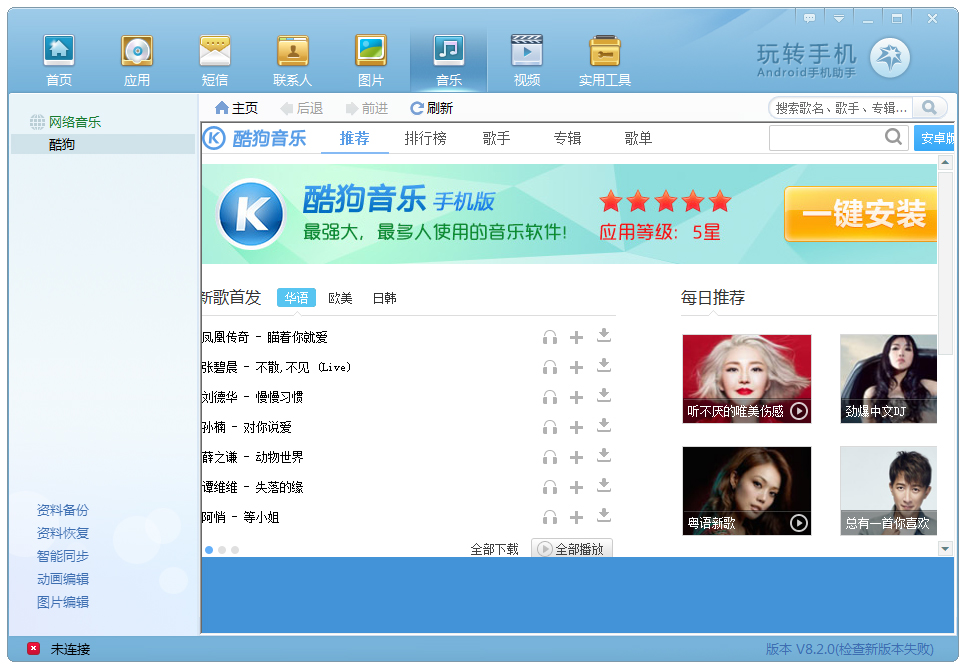This screenshot has width=966, height=669.
Task: Listen to 张碧晨 - 不散,不见 (Live)
Action: pos(550,367)
